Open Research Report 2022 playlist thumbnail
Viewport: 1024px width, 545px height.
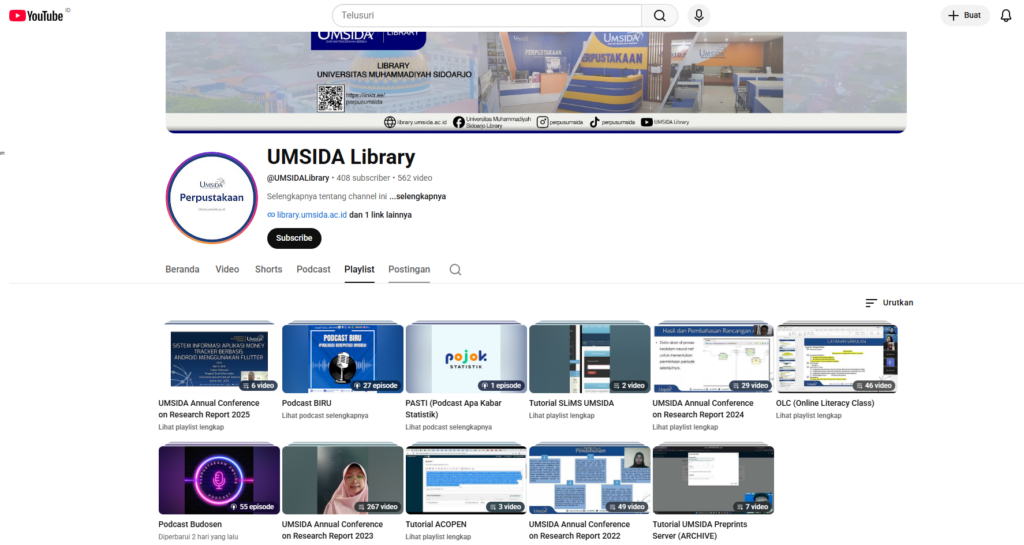pyautogui.click(x=590, y=480)
